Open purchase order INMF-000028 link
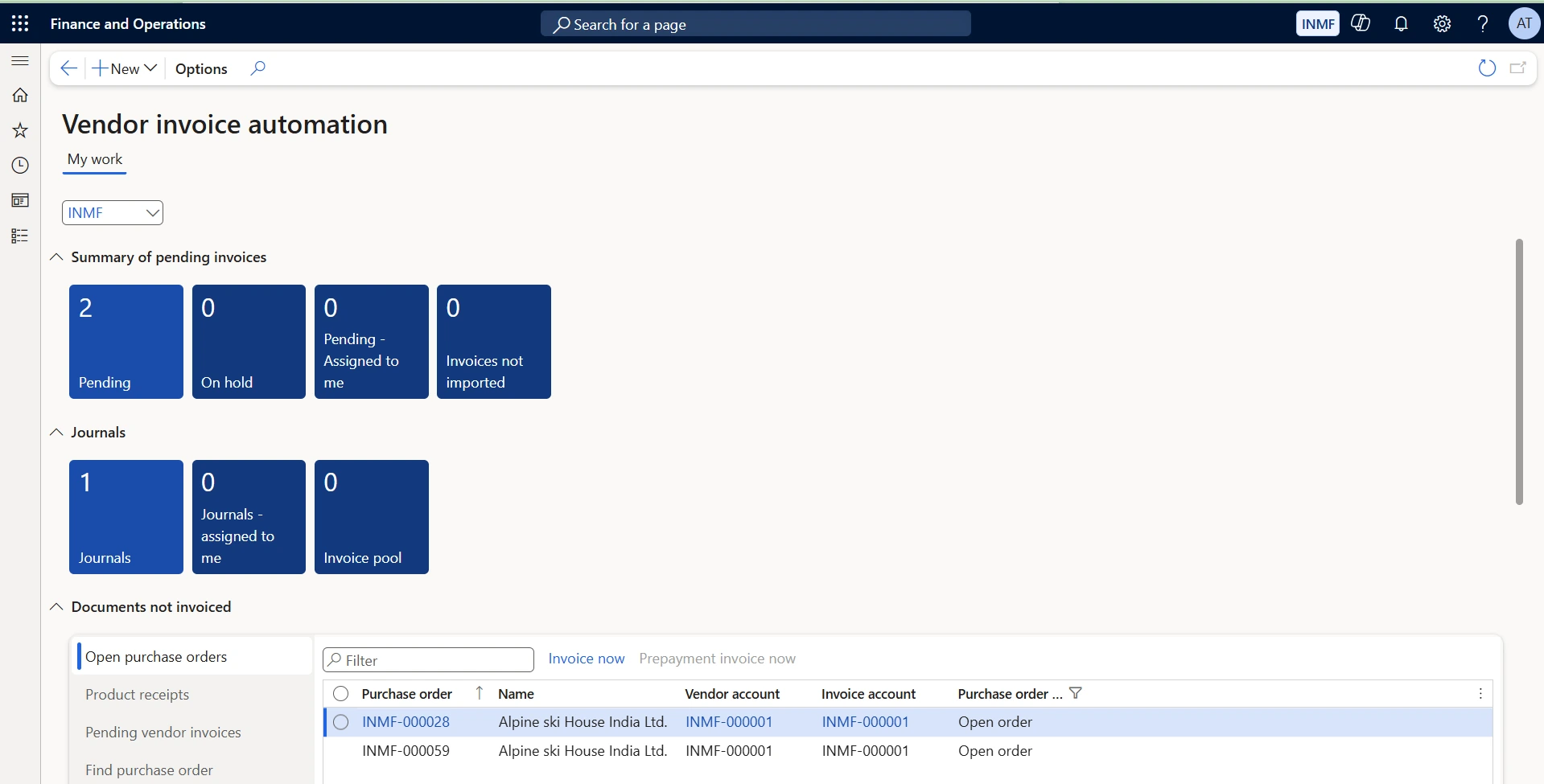 click(406, 722)
